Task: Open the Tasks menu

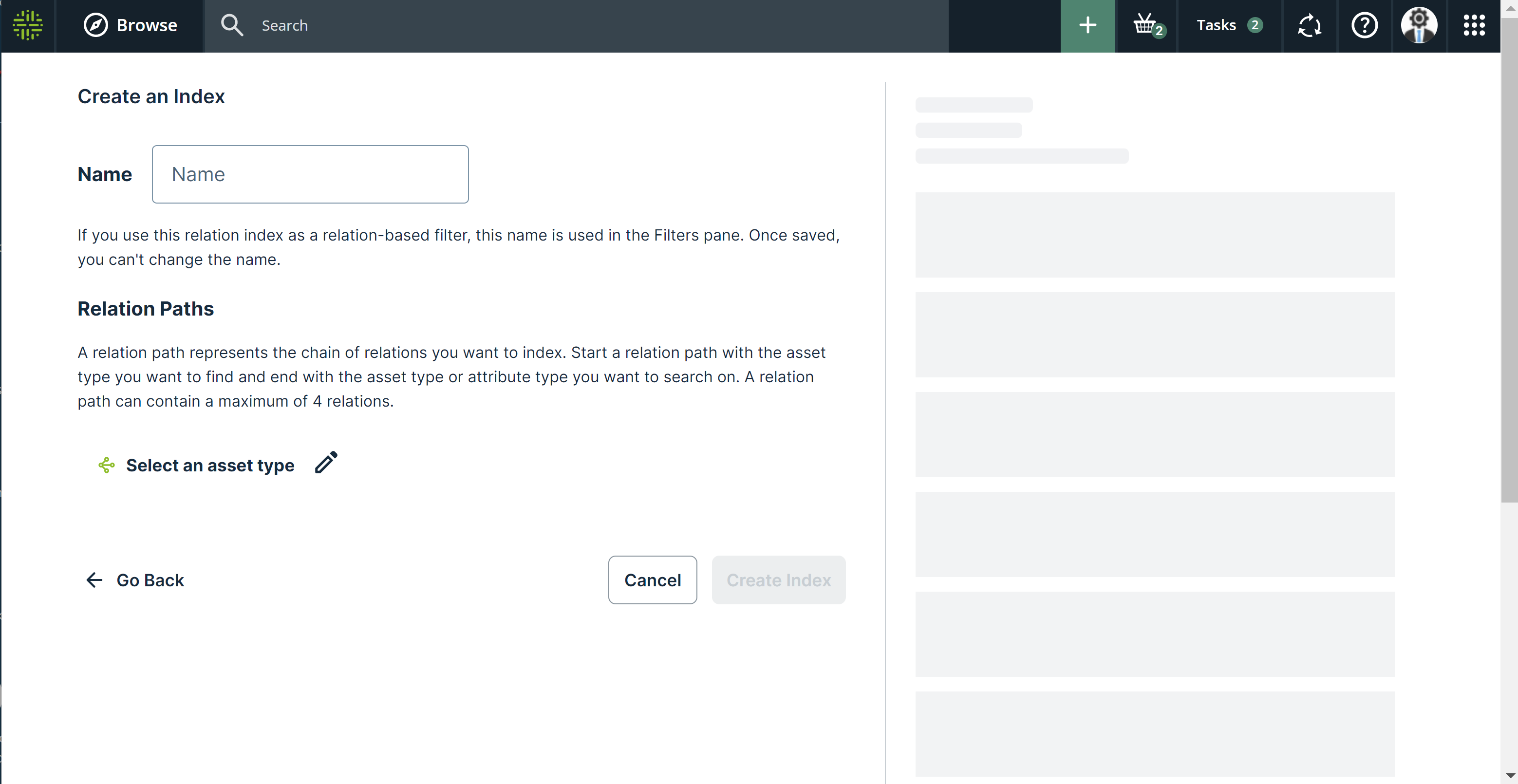Action: 1216,25
